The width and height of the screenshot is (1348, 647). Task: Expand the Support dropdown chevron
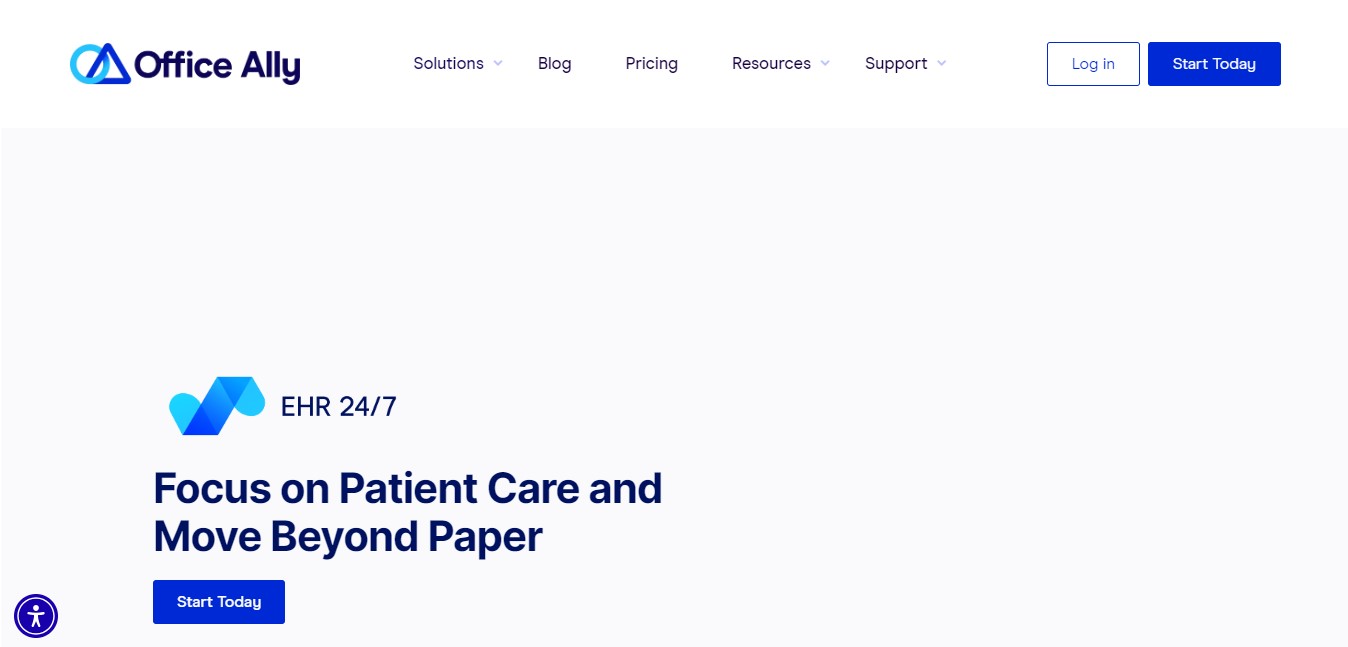[941, 63]
